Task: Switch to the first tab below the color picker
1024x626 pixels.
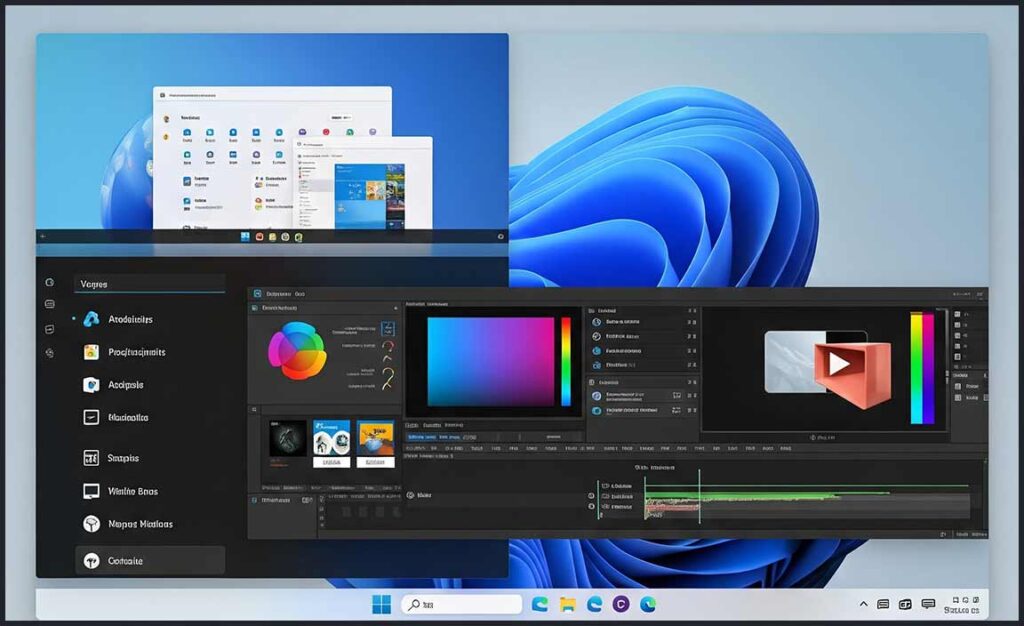Action: click(x=411, y=424)
